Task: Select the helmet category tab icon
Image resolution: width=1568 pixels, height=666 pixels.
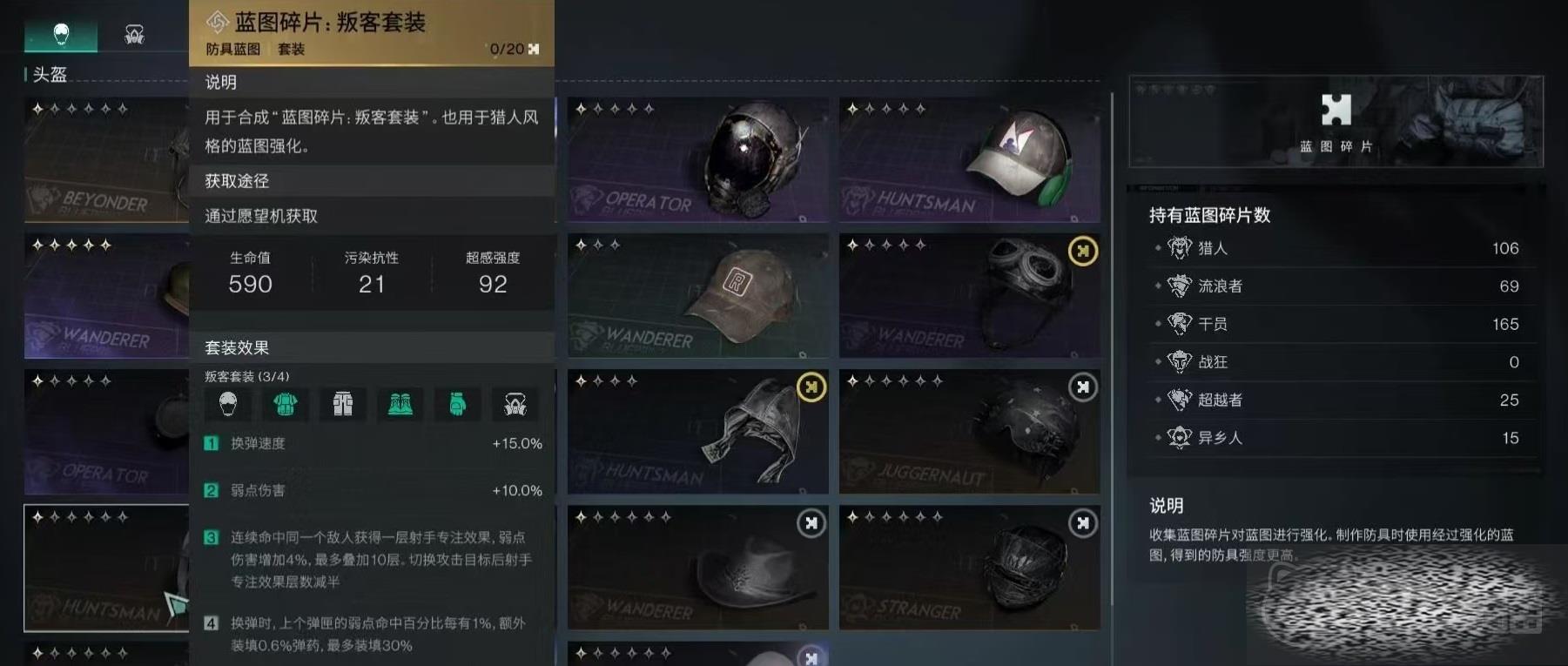Action: point(61,34)
